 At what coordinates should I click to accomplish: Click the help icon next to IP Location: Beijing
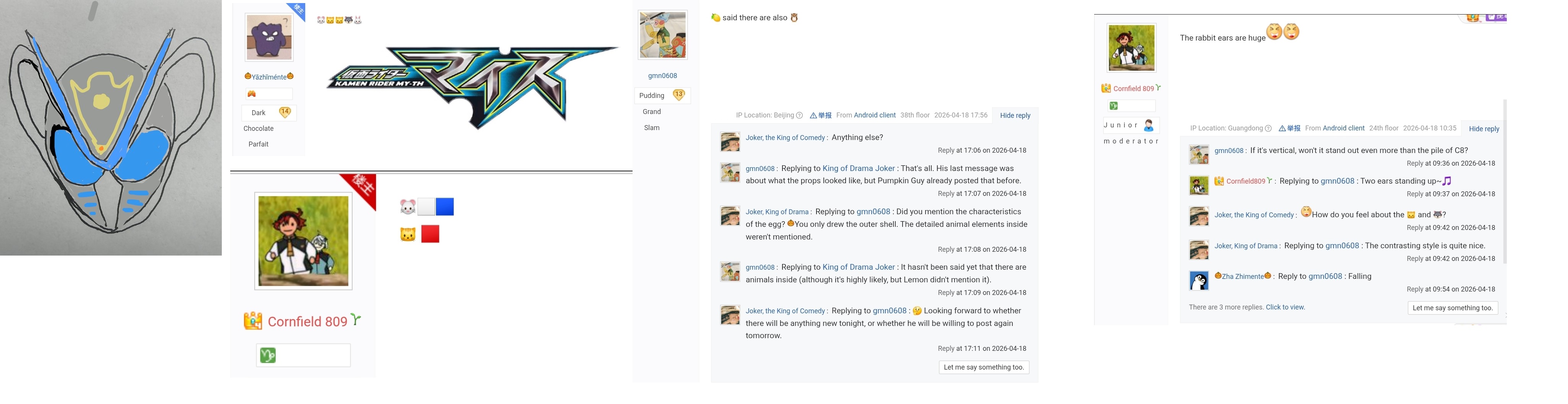pos(799,115)
